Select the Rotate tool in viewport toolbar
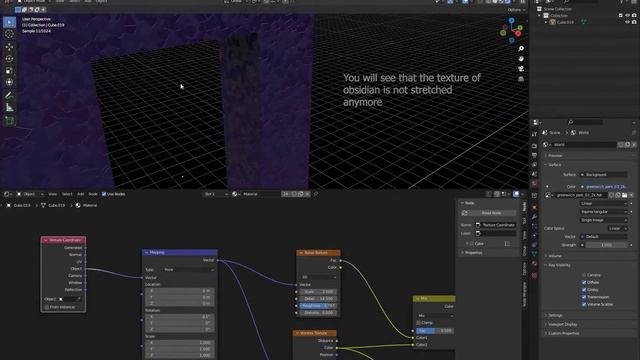The width and height of the screenshot is (640, 360). (9, 59)
